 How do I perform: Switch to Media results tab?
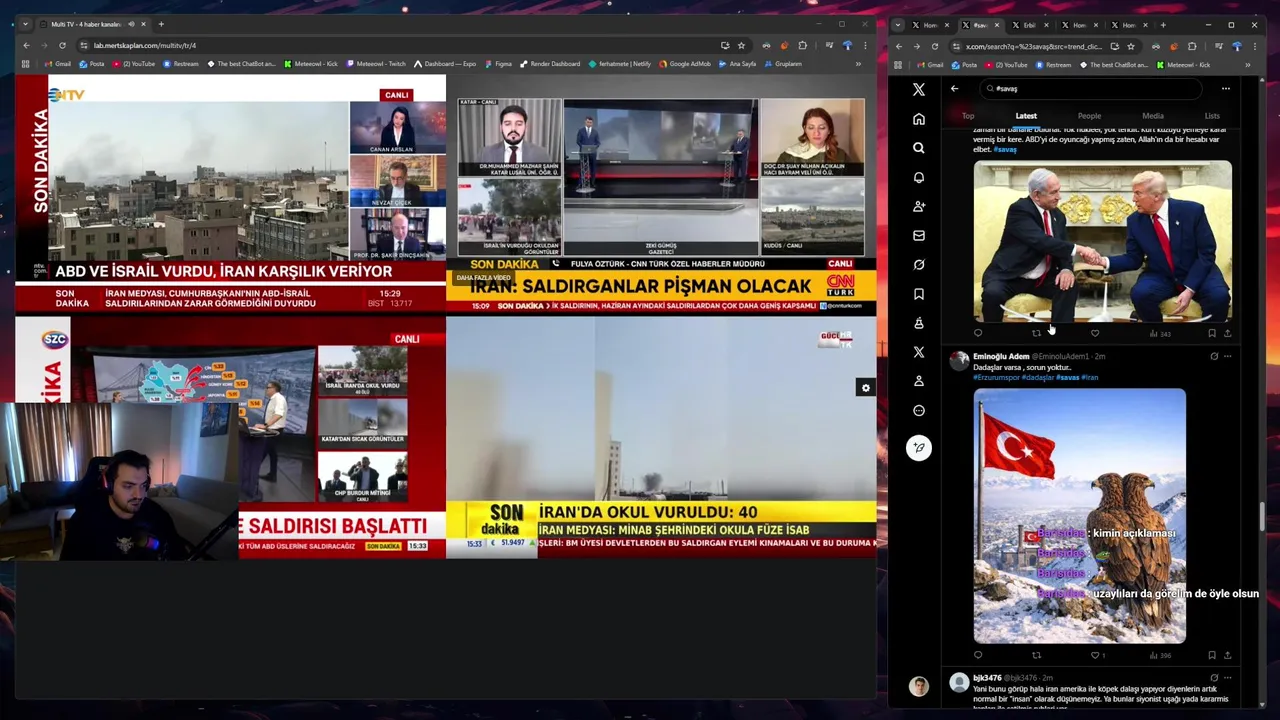coord(1152,116)
